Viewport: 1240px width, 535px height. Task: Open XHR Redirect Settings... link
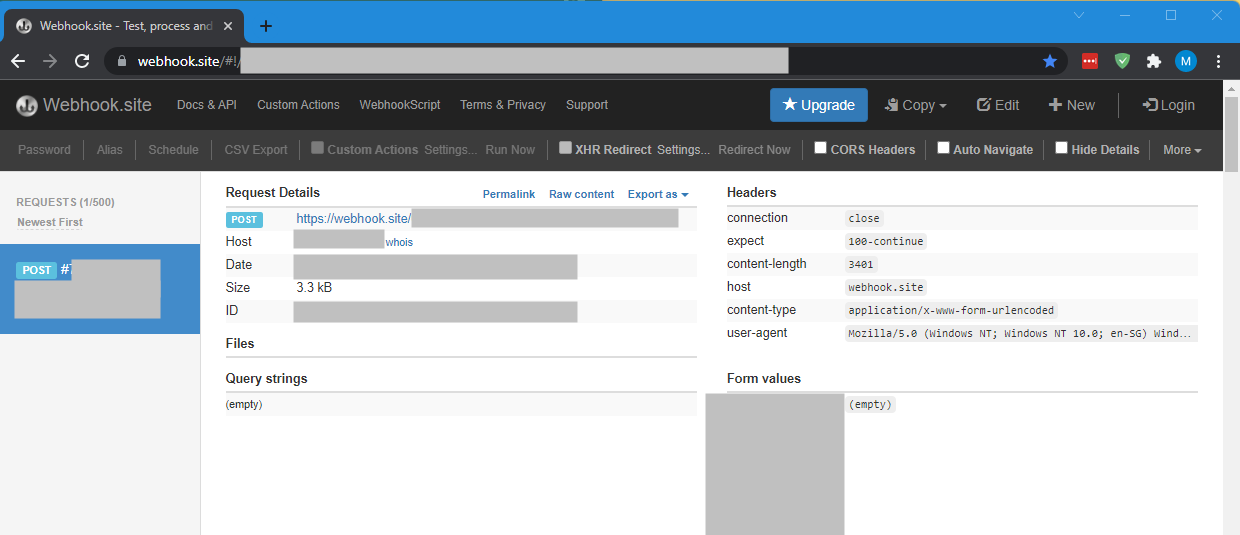(684, 150)
